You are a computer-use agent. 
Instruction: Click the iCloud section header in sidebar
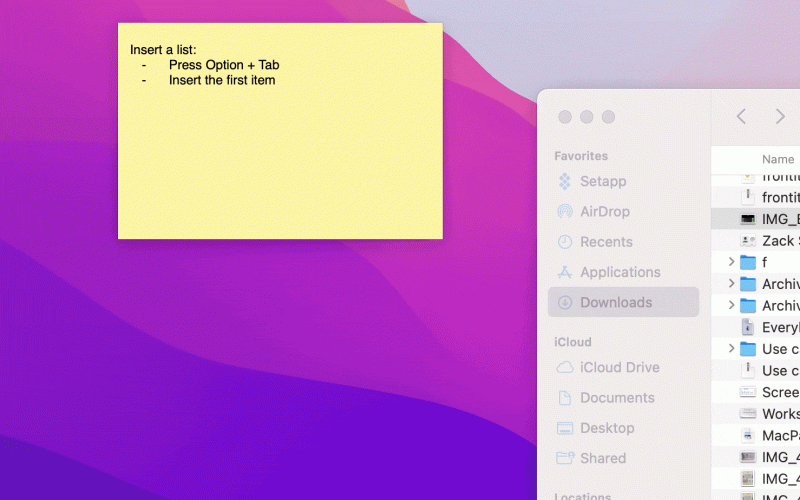572,342
